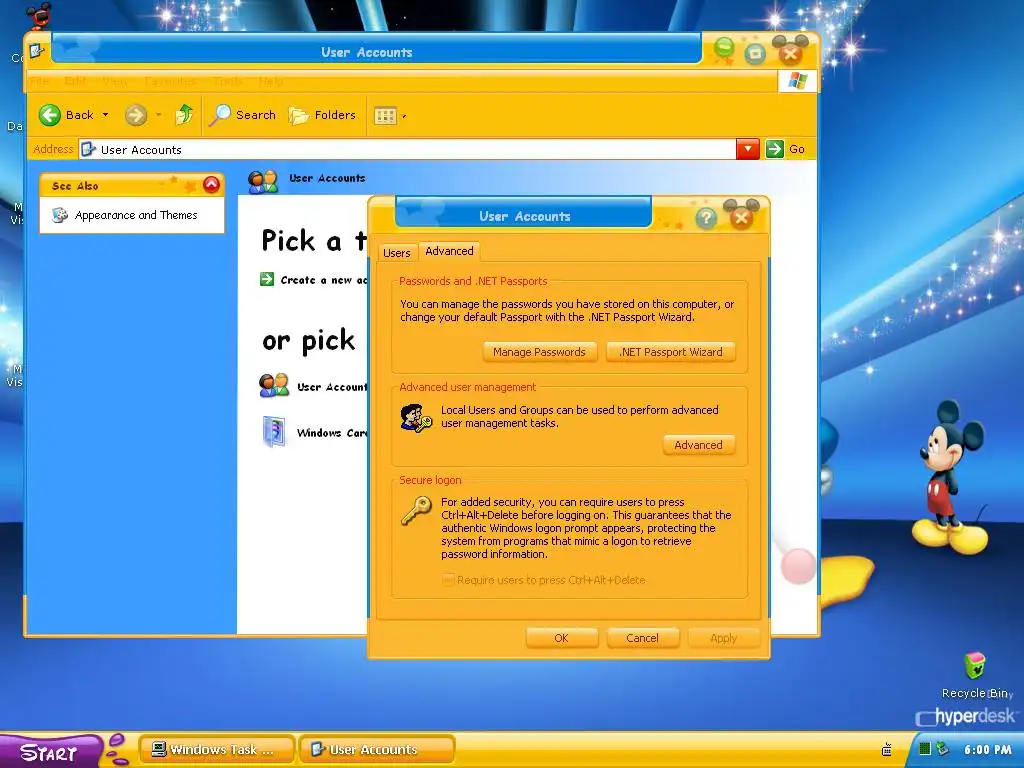The height and width of the screenshot is (768, 1024).
Task: Click the Address bar input field
Action: click(408, 150)
